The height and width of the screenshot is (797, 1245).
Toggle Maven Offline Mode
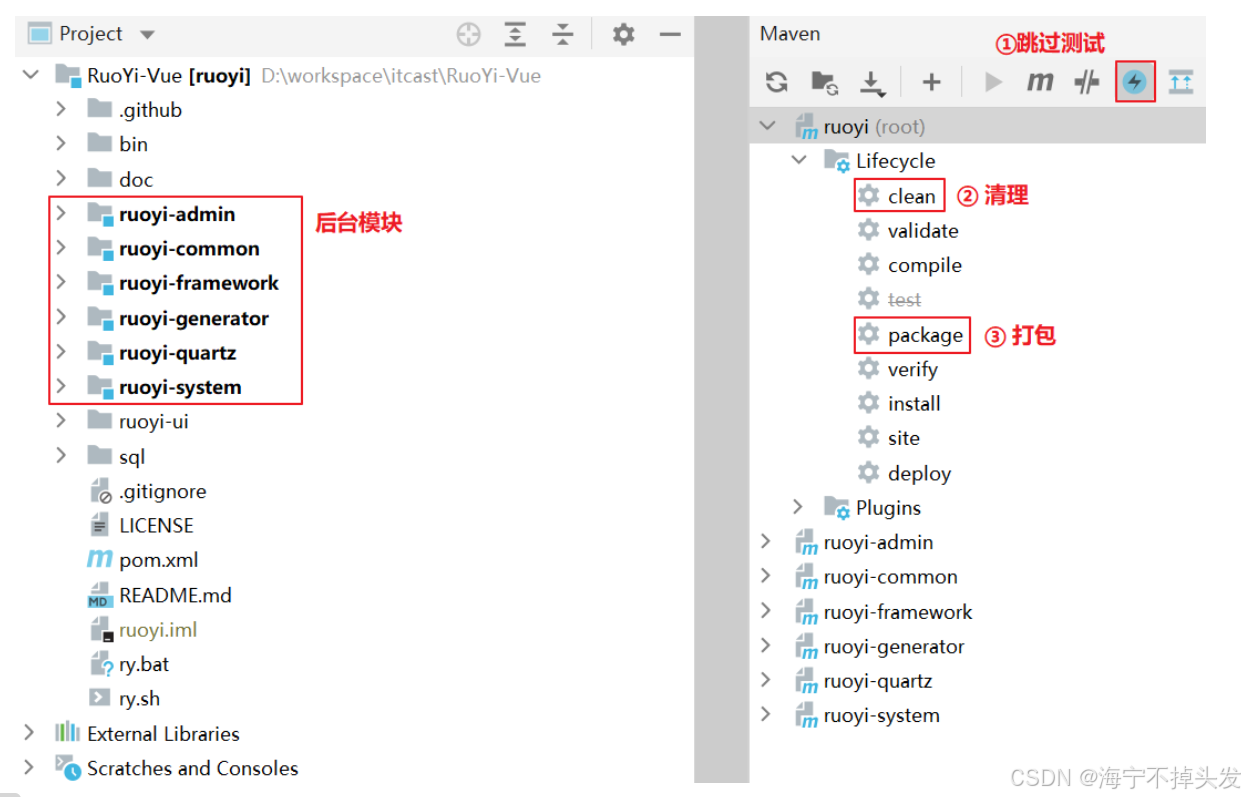click(1087, 82)
